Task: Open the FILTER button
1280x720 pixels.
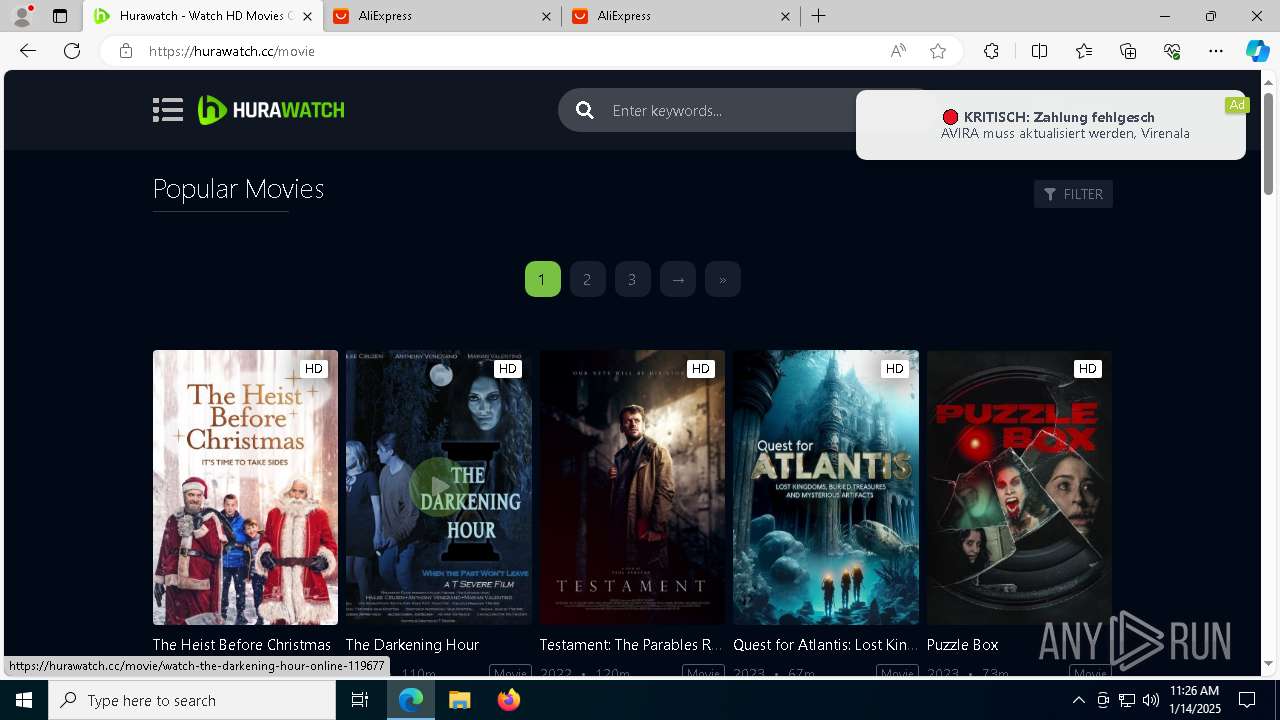Action: pos(1073,194)
